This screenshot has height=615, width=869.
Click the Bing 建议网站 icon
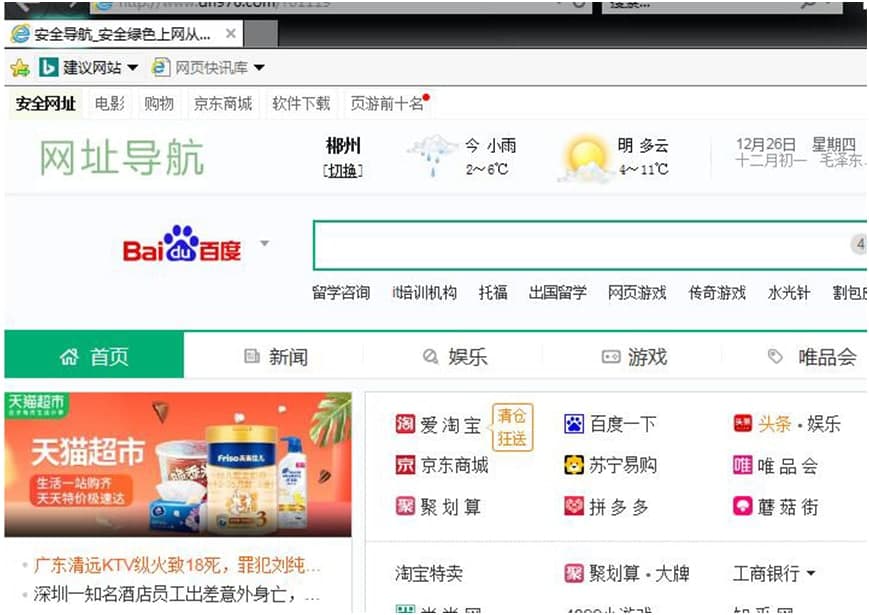(x=48, y=68)
